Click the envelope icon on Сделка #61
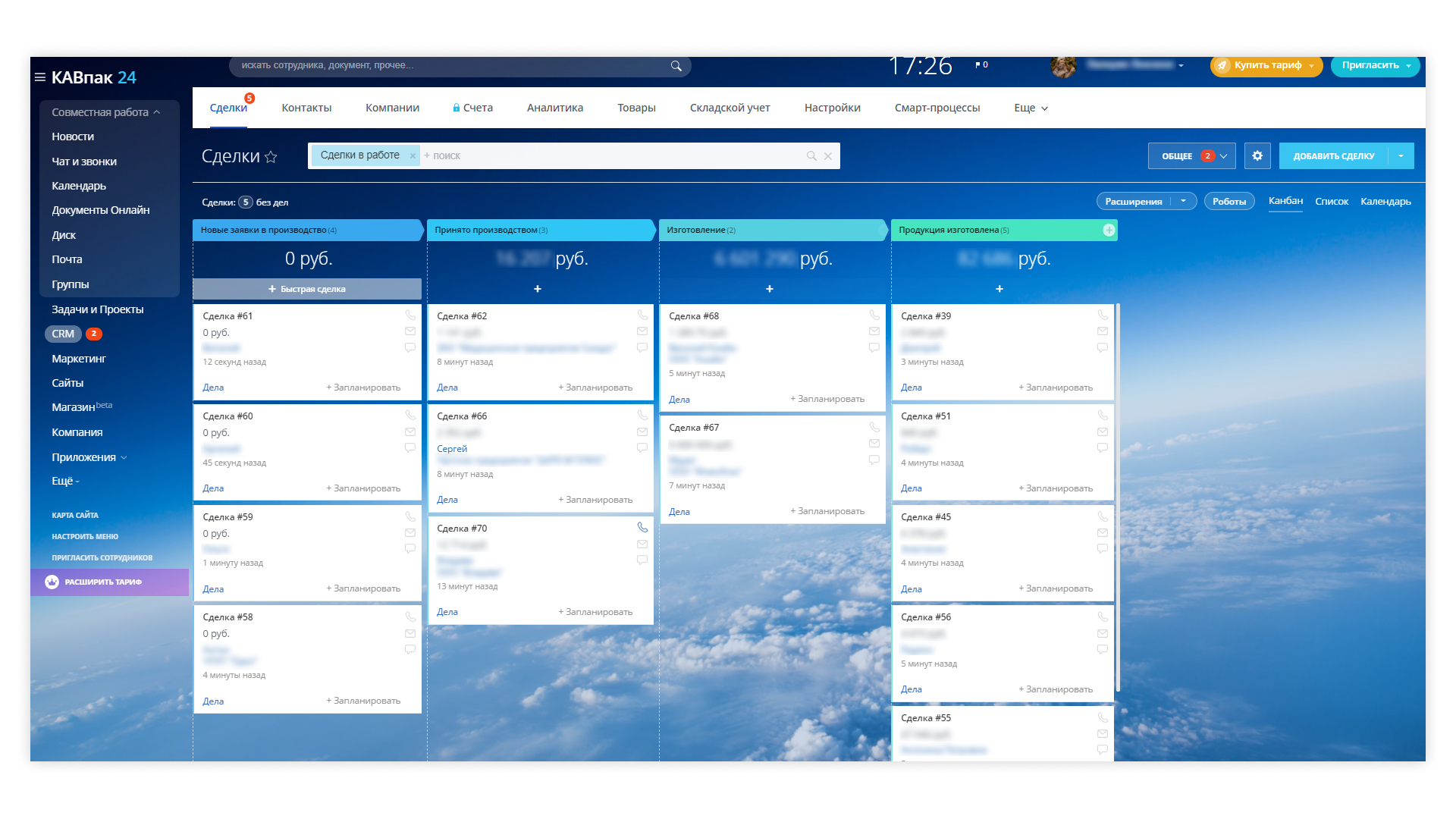Screen dimensions: 1456x819 click(410, 331)
